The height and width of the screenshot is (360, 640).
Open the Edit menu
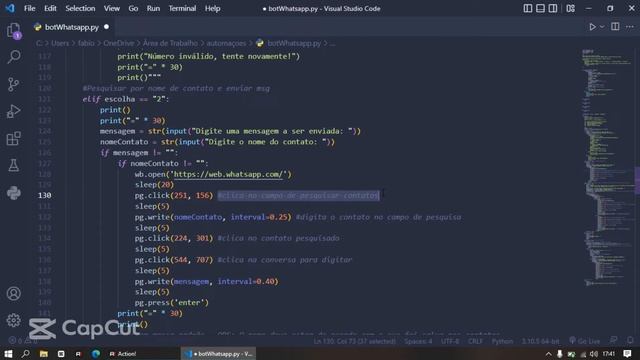pos(50,8)
